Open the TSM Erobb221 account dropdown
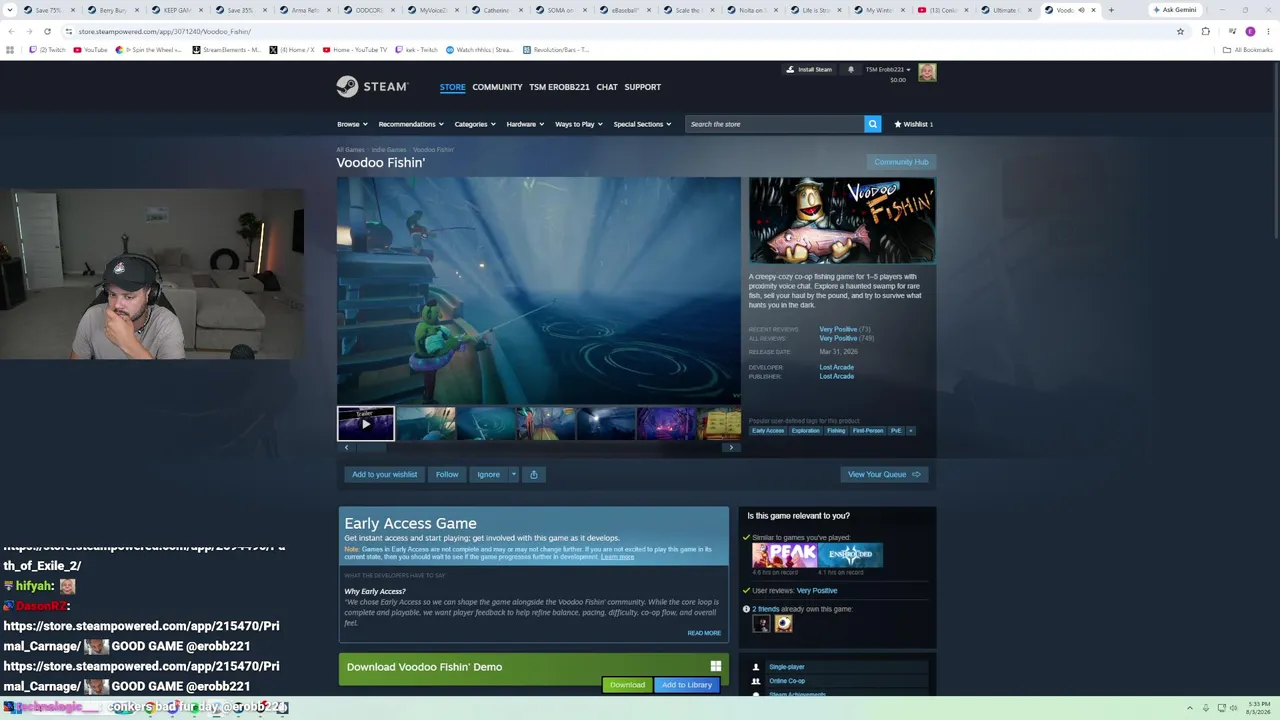This screenshot has width=1280, height=720. pos(888,70)
